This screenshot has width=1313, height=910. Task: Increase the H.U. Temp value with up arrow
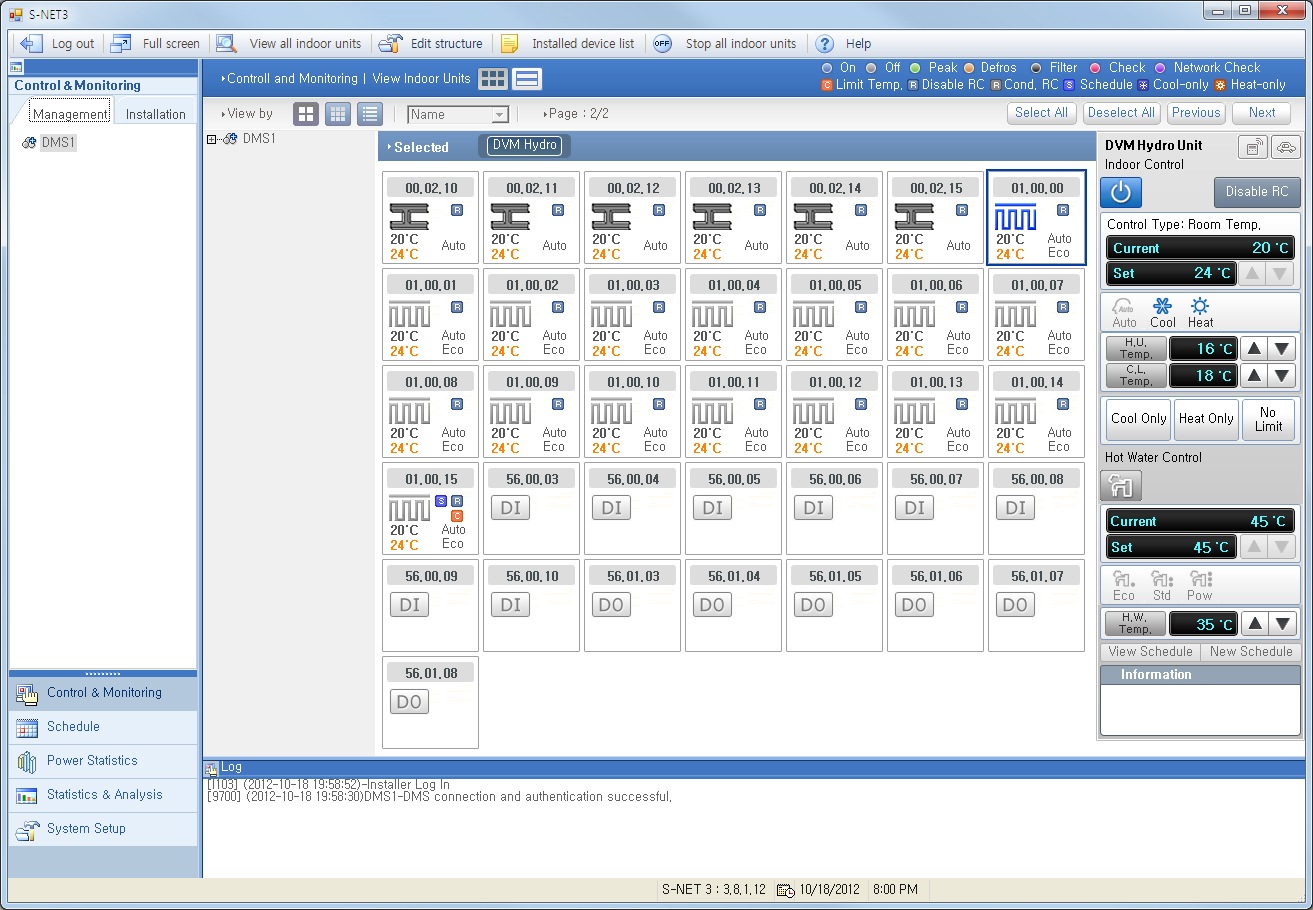coord(1254,349)
